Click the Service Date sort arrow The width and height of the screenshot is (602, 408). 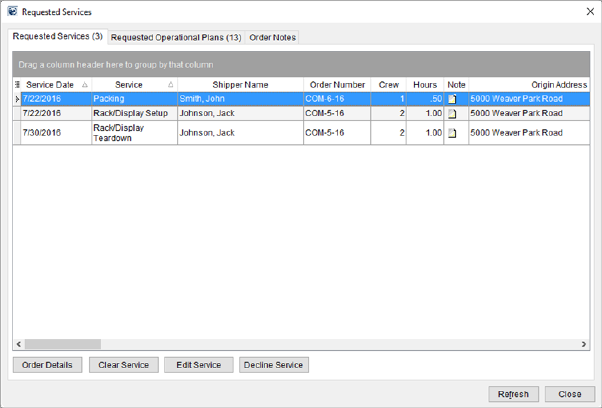84,85
